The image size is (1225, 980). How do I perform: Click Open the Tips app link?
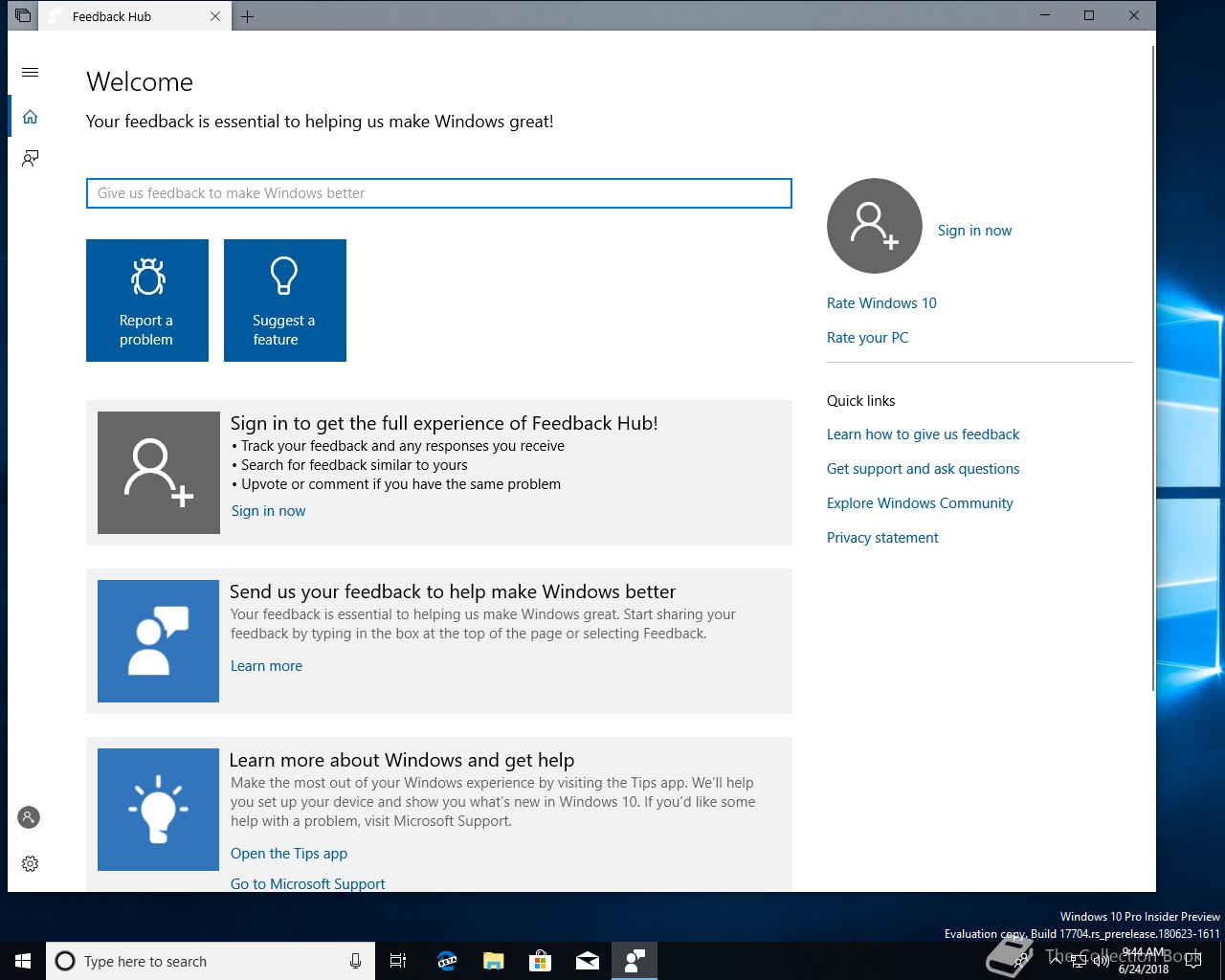tap(288, 854)
